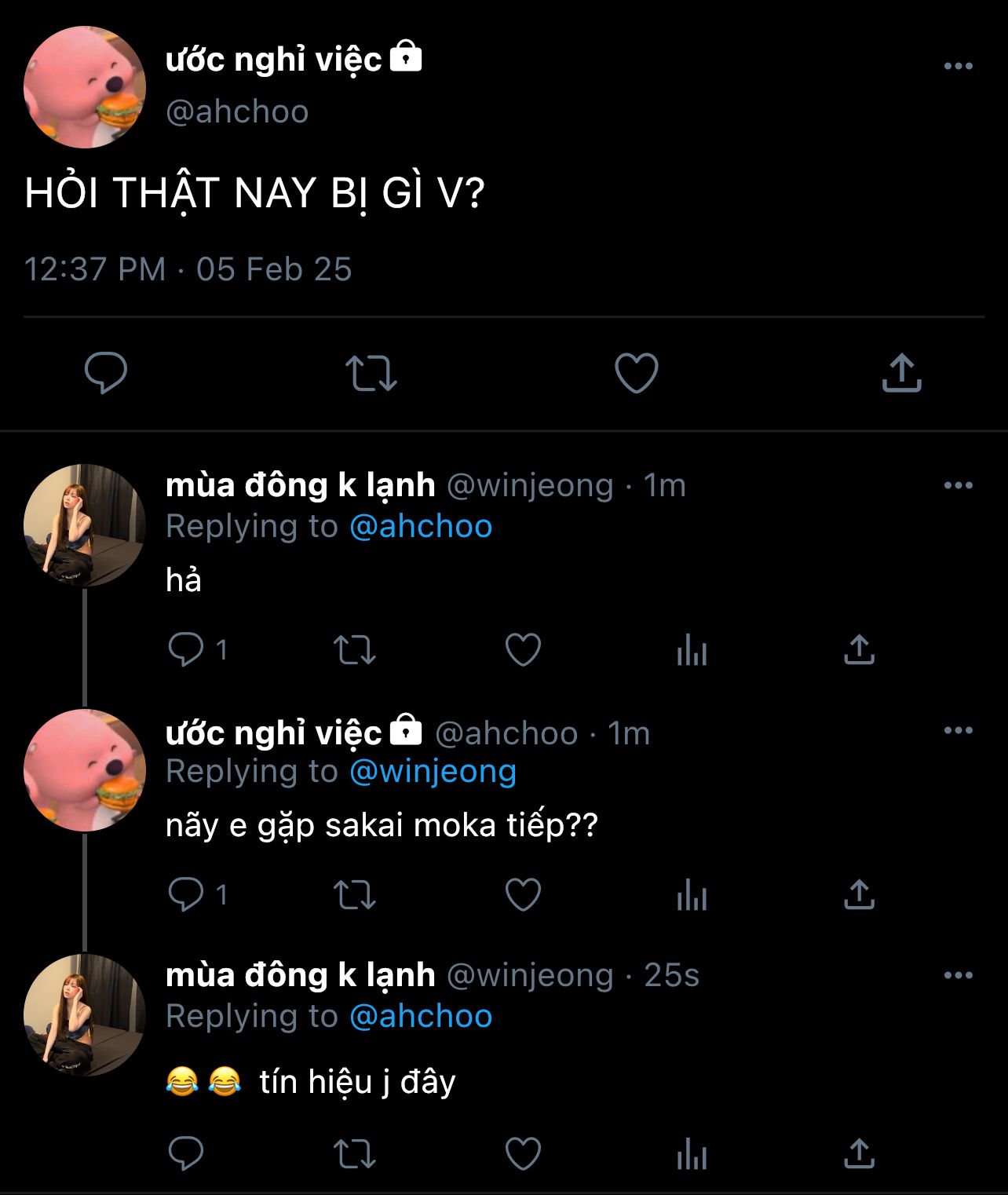This screenshot has height=1195, width=1008.
Task: Share the main tweet by @ahchoo
Action: coord(901,373)
